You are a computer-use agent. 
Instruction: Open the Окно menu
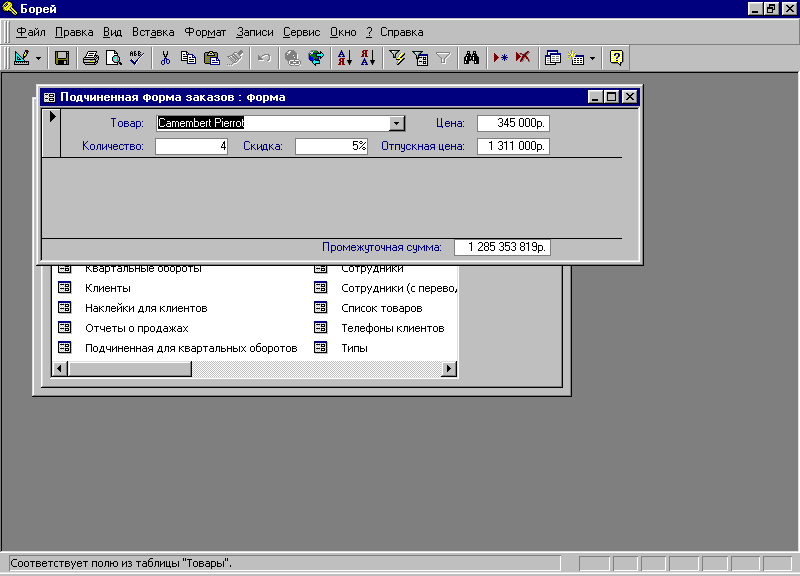tap(343, 32)
